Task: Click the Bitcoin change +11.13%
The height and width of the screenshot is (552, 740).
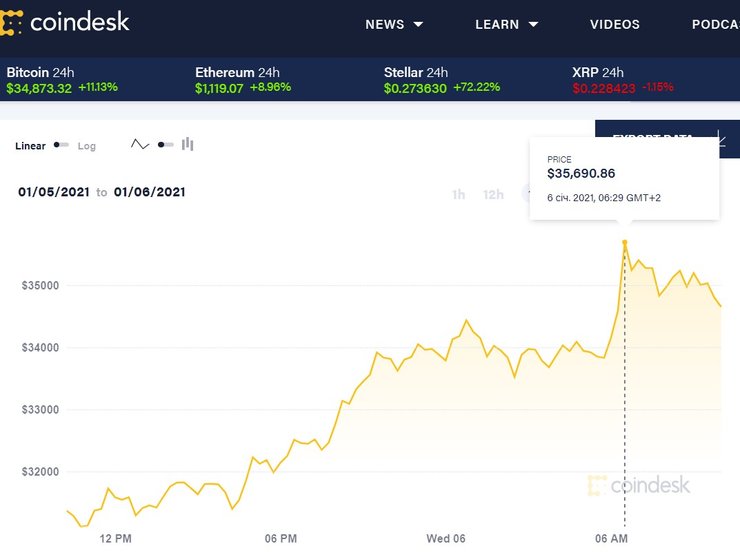Action: (98, 87)
